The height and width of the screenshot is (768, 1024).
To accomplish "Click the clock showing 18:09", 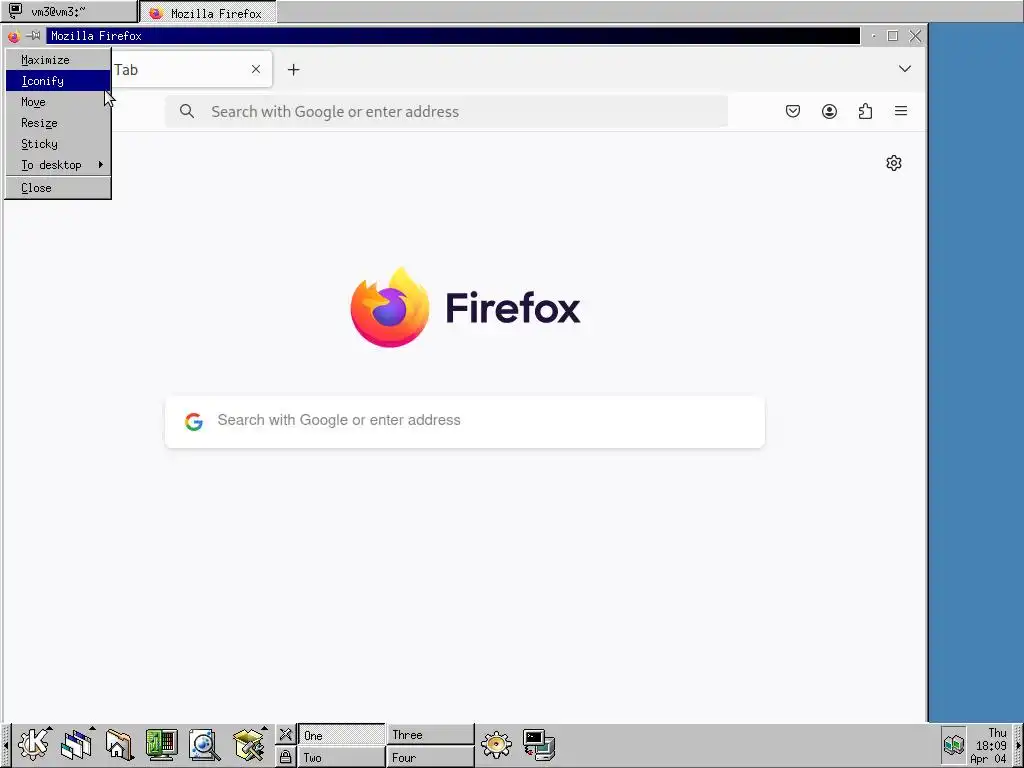I will click(991, 745).
